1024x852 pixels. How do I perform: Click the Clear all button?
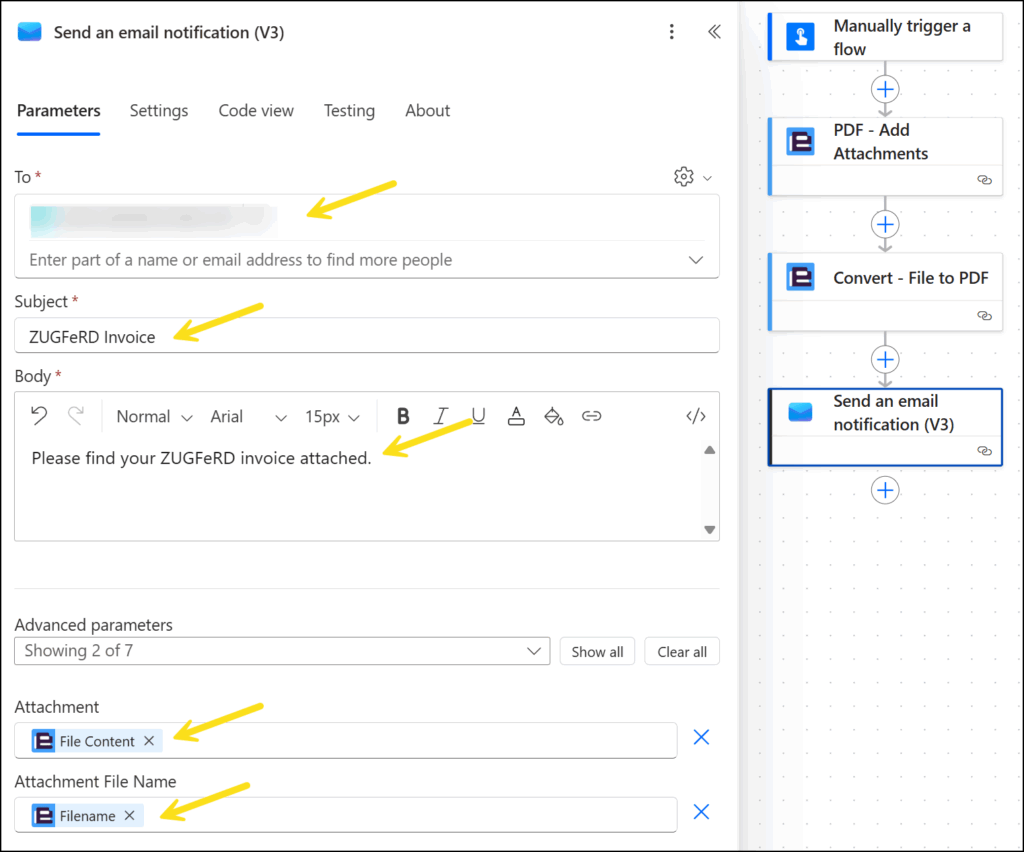(682, 652)
